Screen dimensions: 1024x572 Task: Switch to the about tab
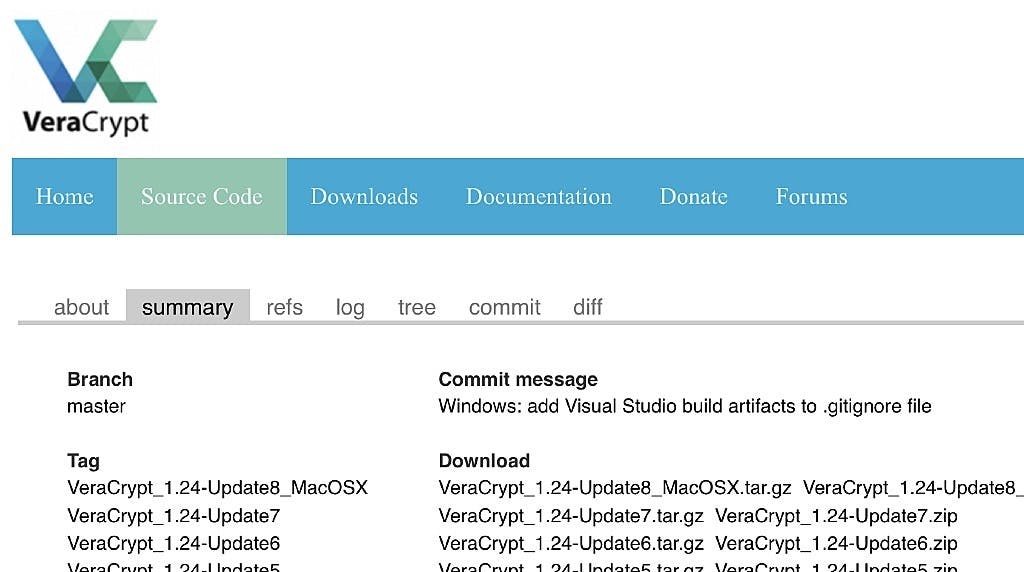81,307
